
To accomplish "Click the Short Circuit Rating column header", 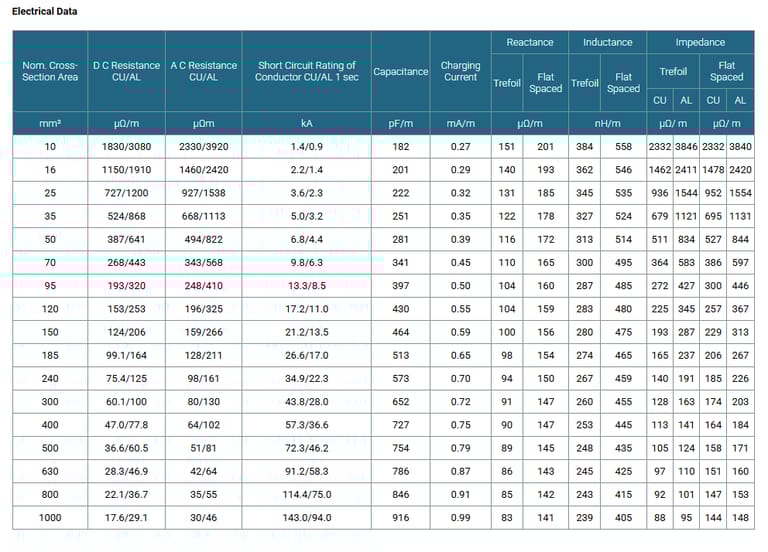I will [x=306, y=71].
